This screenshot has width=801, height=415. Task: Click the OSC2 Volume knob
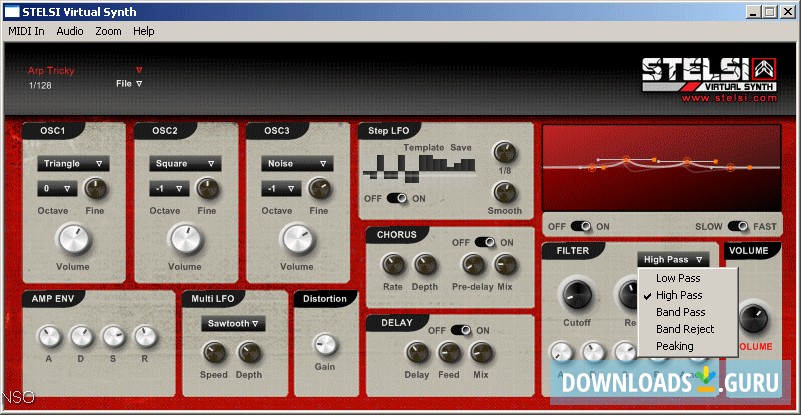[185, 240]
